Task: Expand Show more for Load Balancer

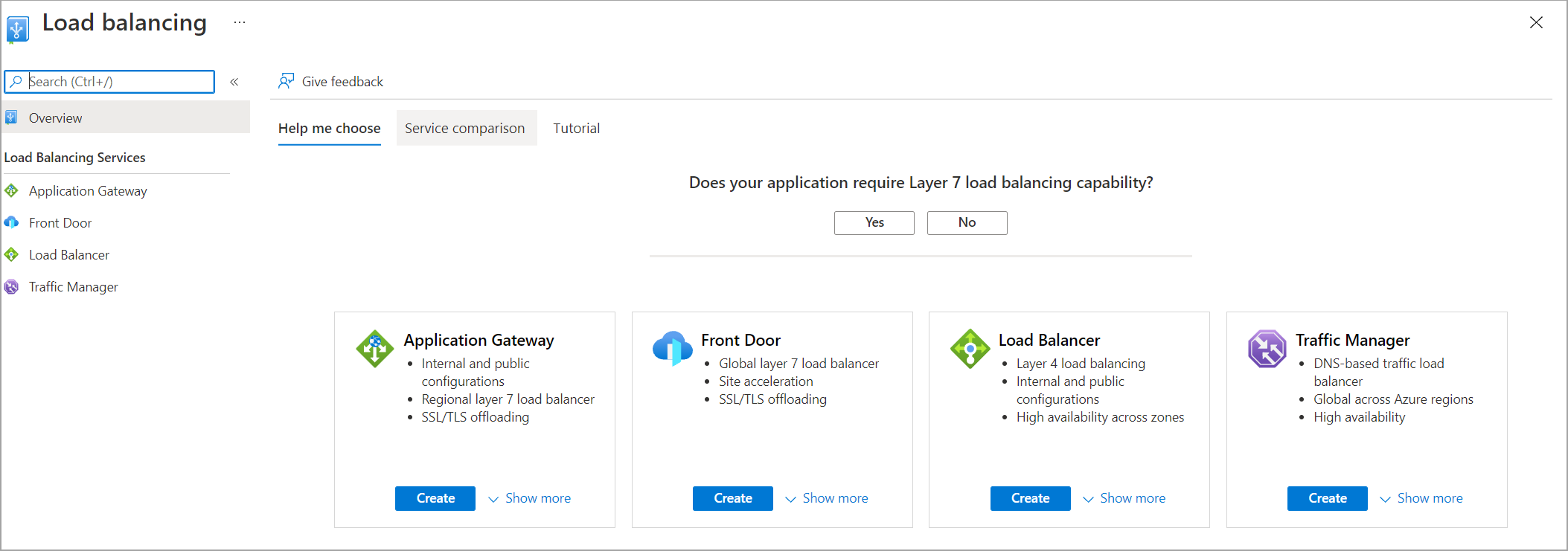Action: coord(1124,498)
